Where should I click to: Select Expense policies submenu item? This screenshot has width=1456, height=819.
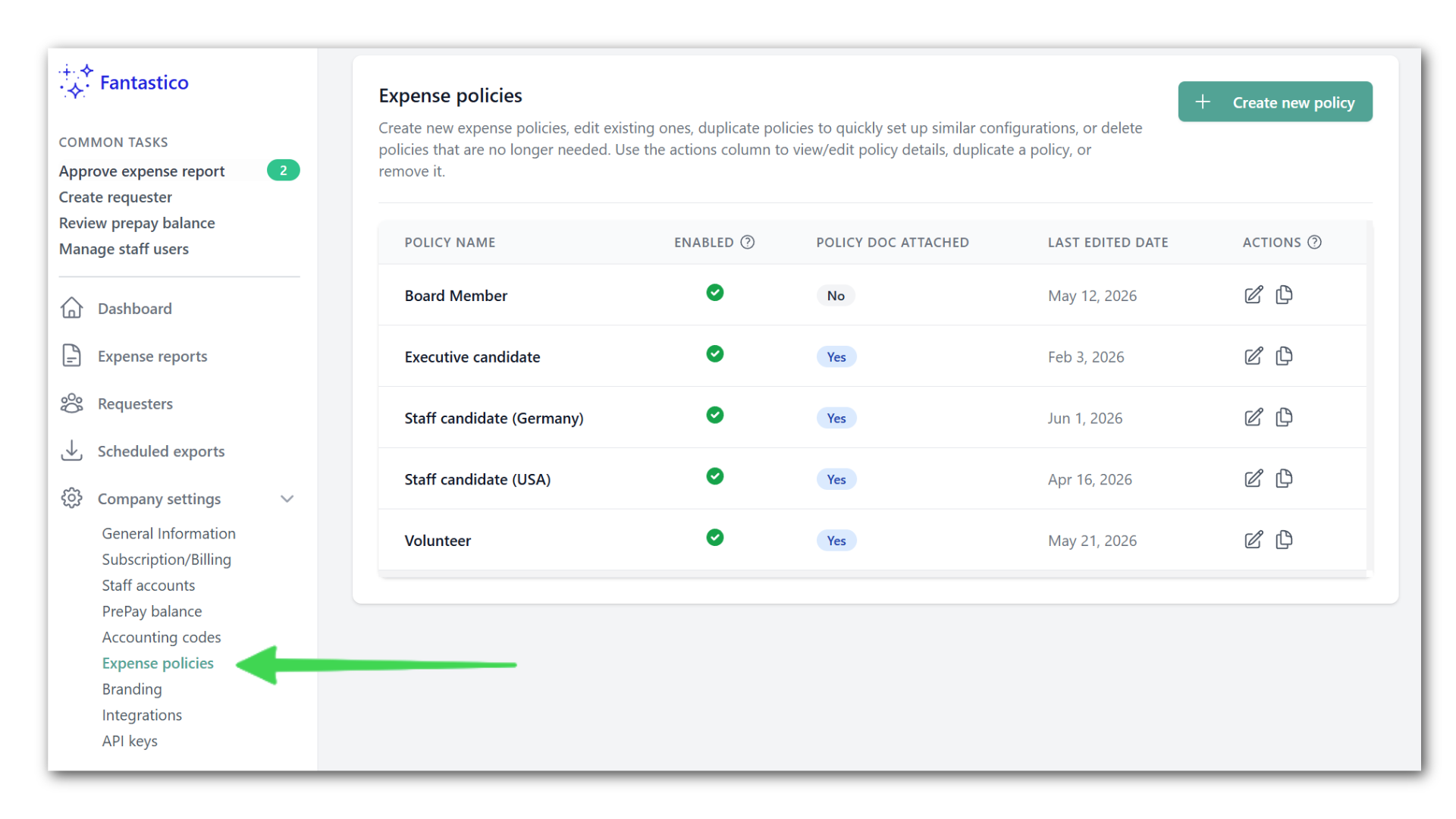pyautogui.click(x=158, y=663)
